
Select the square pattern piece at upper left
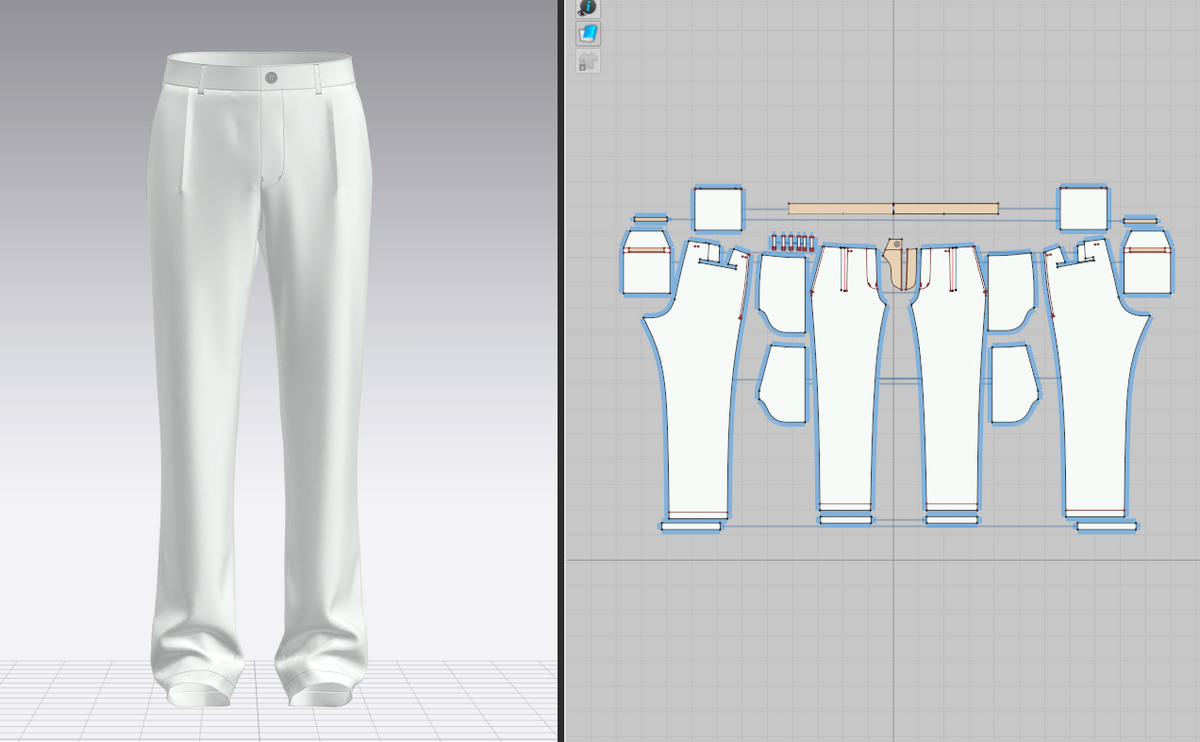point(718,210)
